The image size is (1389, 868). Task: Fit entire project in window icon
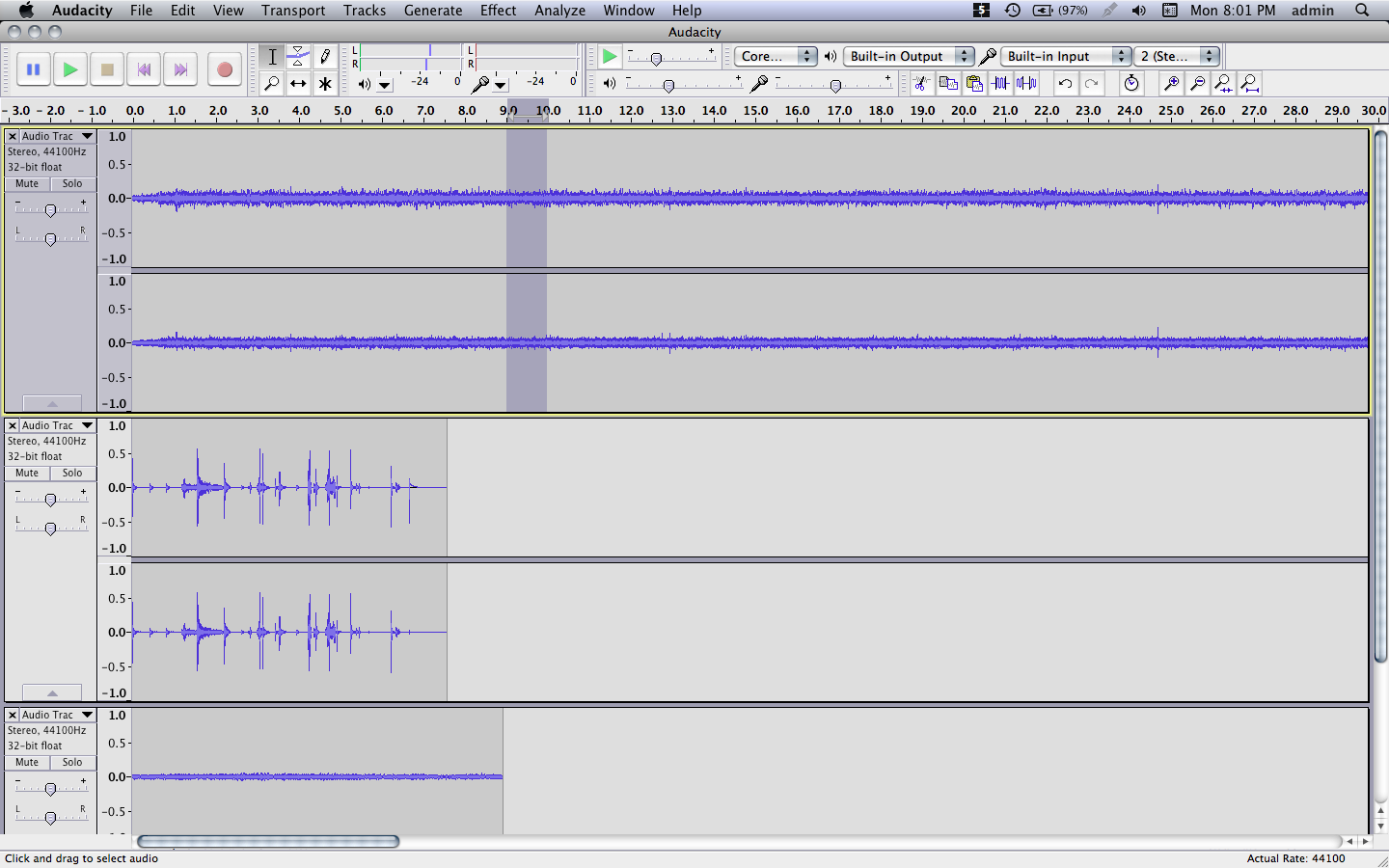(1249, 84)
